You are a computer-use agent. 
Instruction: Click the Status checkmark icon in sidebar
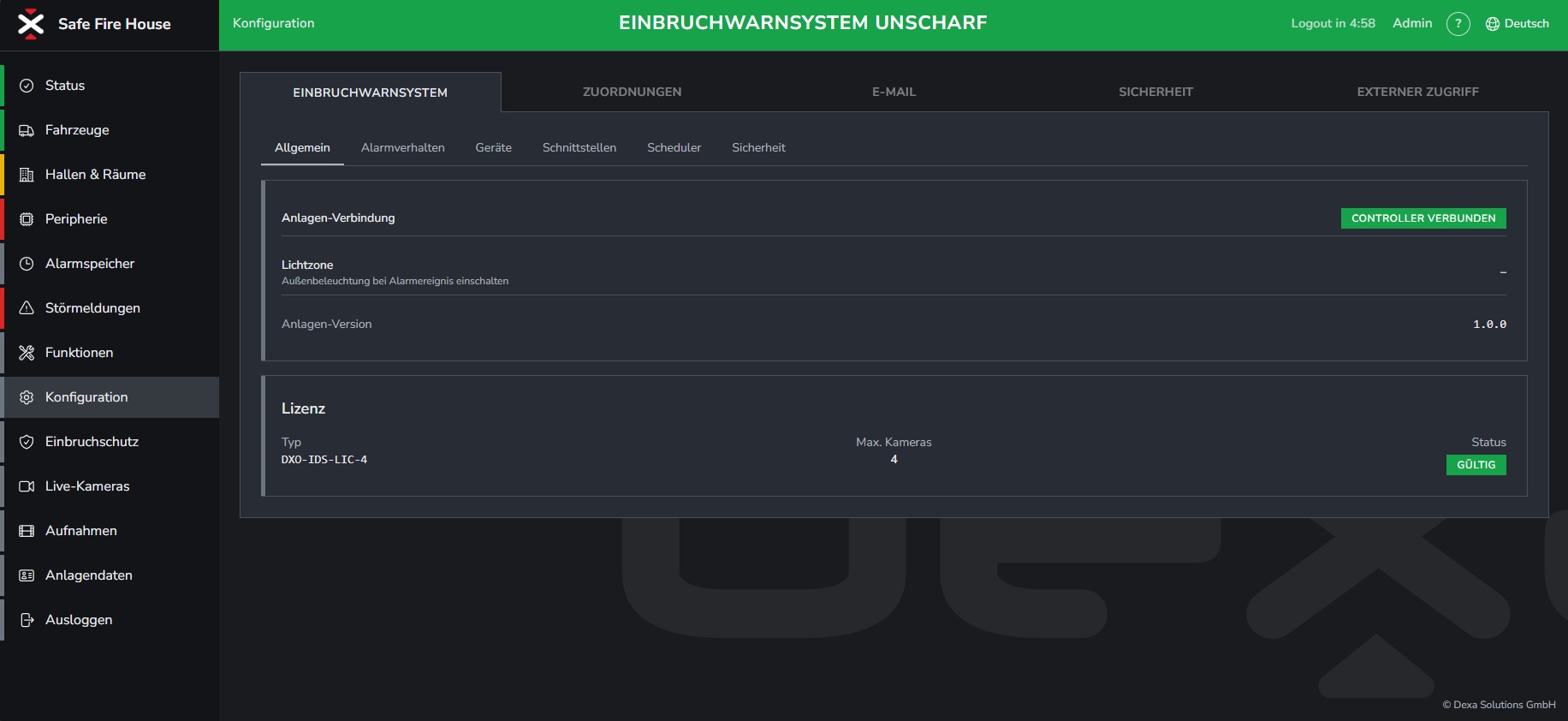click(27, 86)
